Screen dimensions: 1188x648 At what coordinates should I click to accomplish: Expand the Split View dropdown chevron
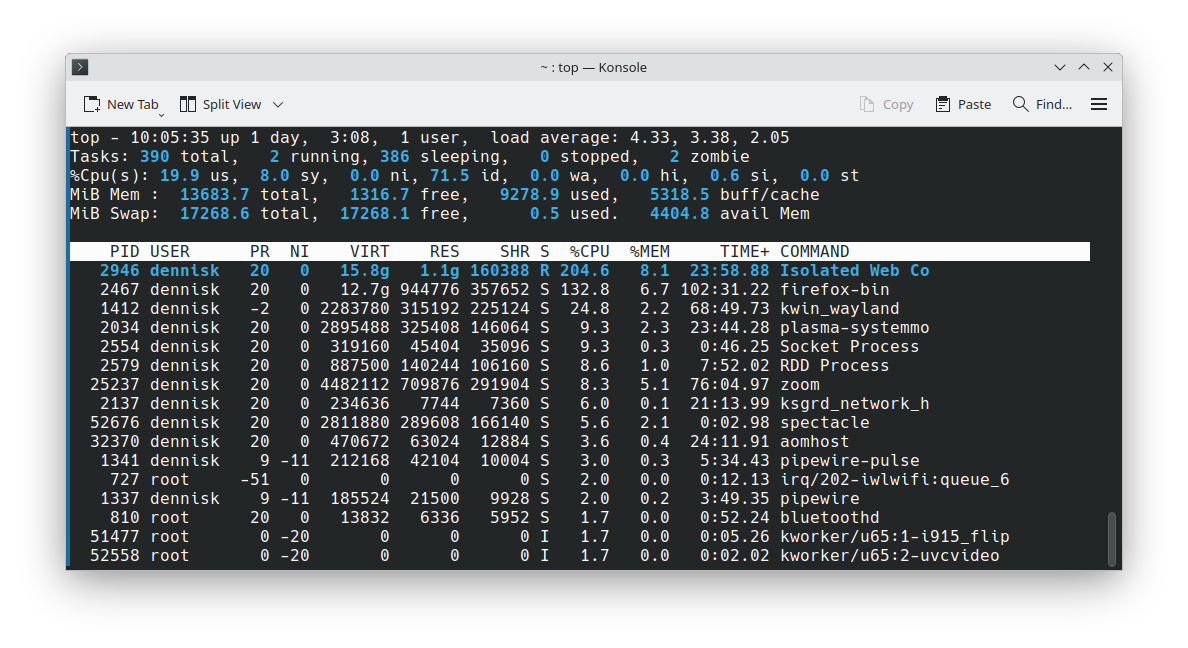278,104
